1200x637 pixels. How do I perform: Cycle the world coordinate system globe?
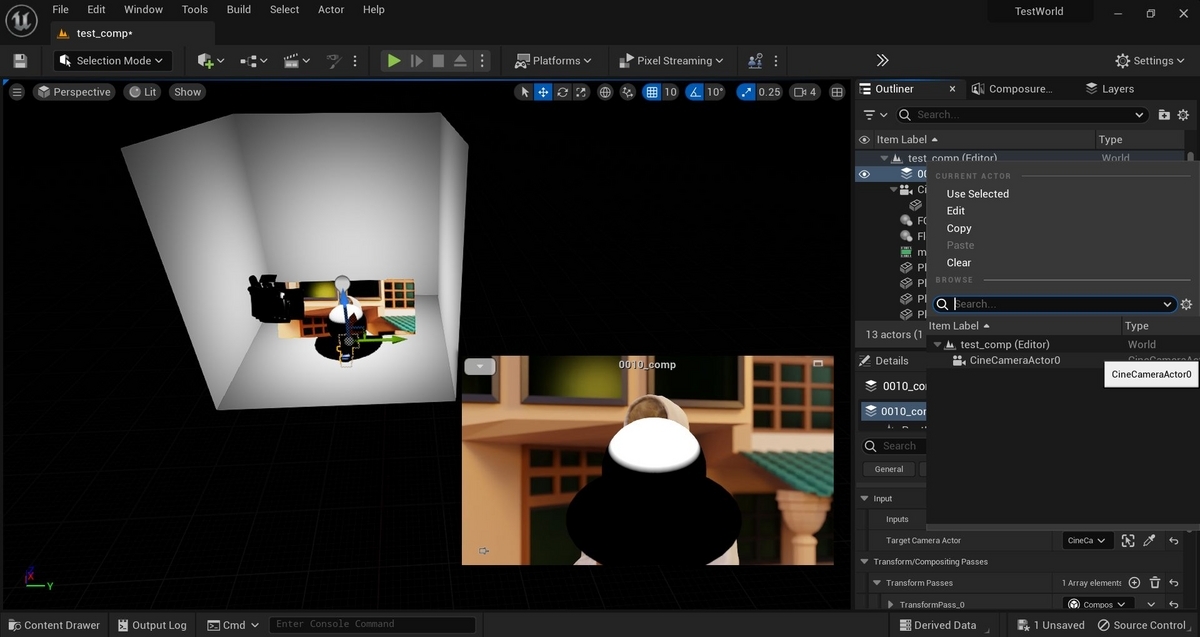coord(605,92)
